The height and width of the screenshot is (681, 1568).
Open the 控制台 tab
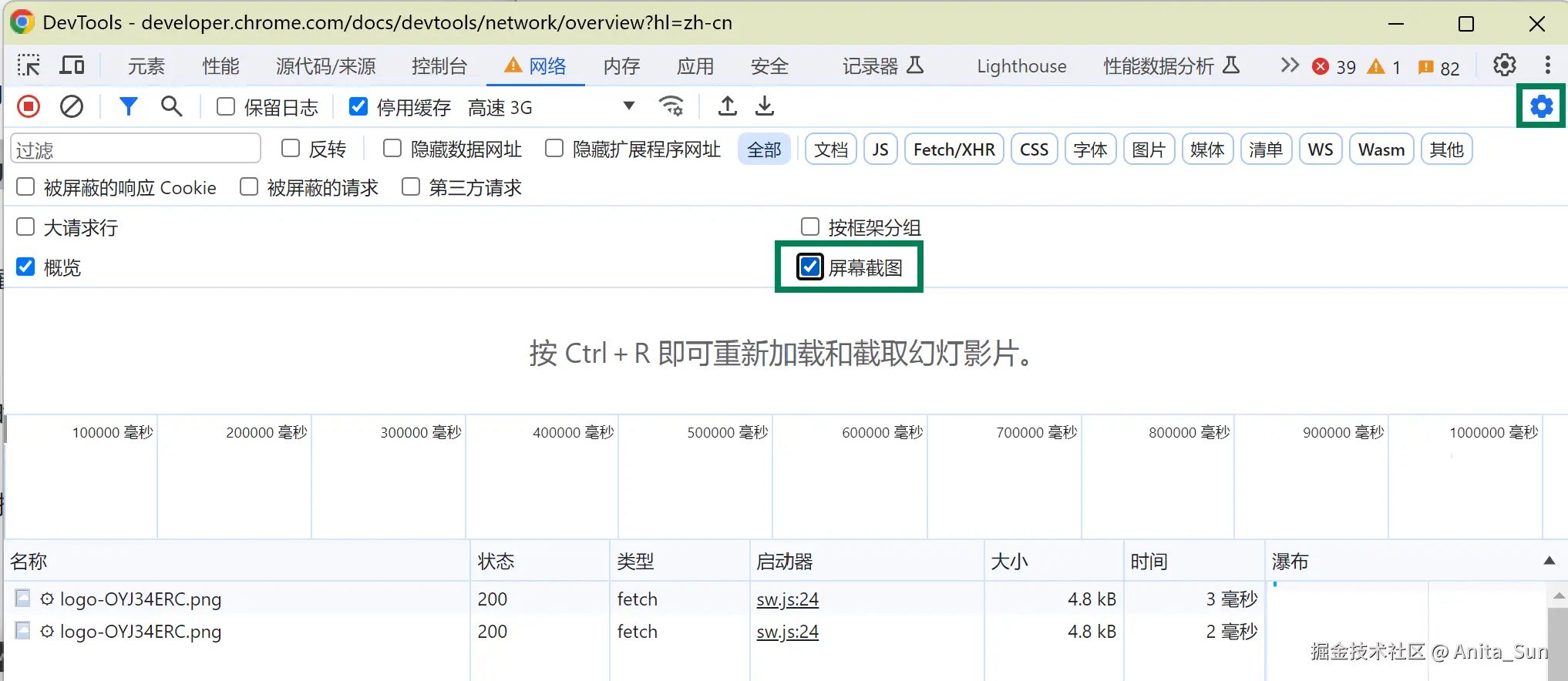(x=439, y=66)
